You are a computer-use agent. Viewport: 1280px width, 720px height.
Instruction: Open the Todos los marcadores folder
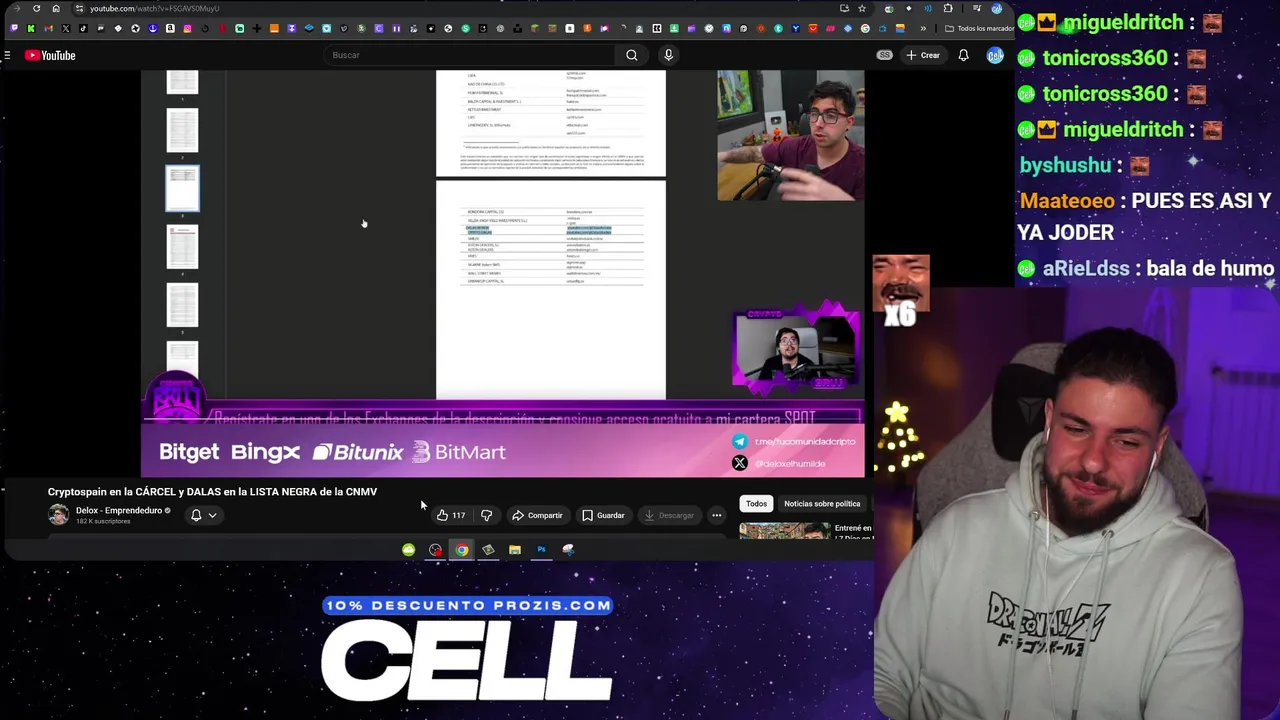point(980,28)
